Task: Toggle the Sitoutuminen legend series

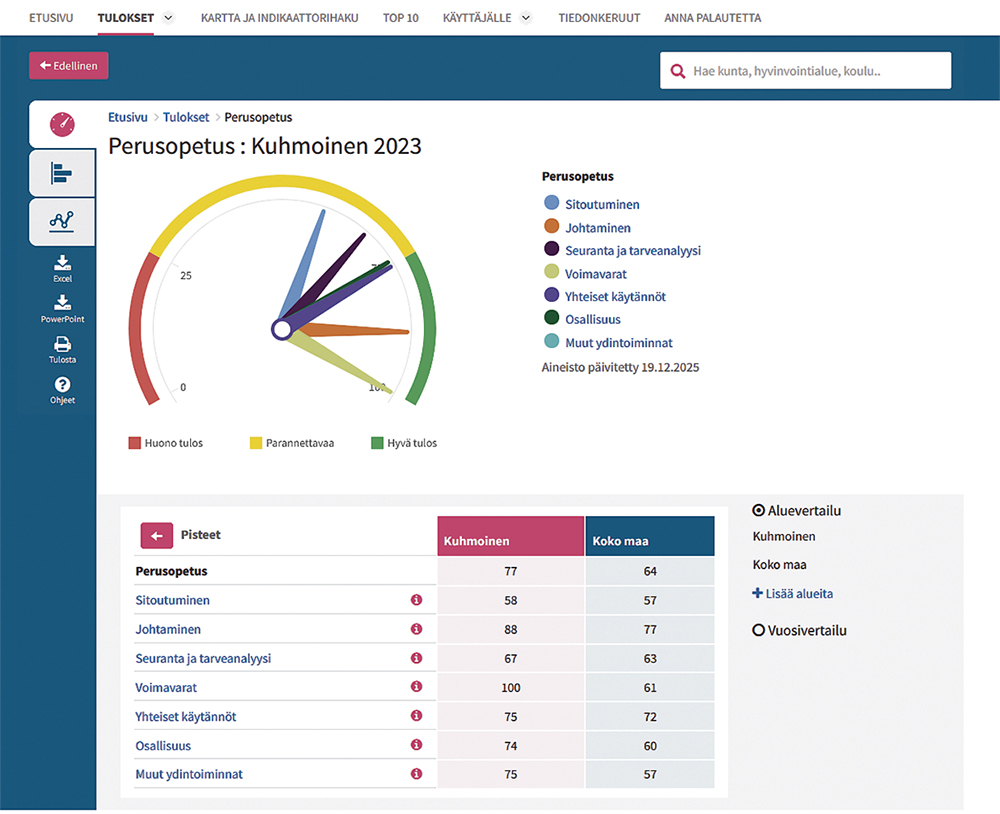Action: coord(602,205)
